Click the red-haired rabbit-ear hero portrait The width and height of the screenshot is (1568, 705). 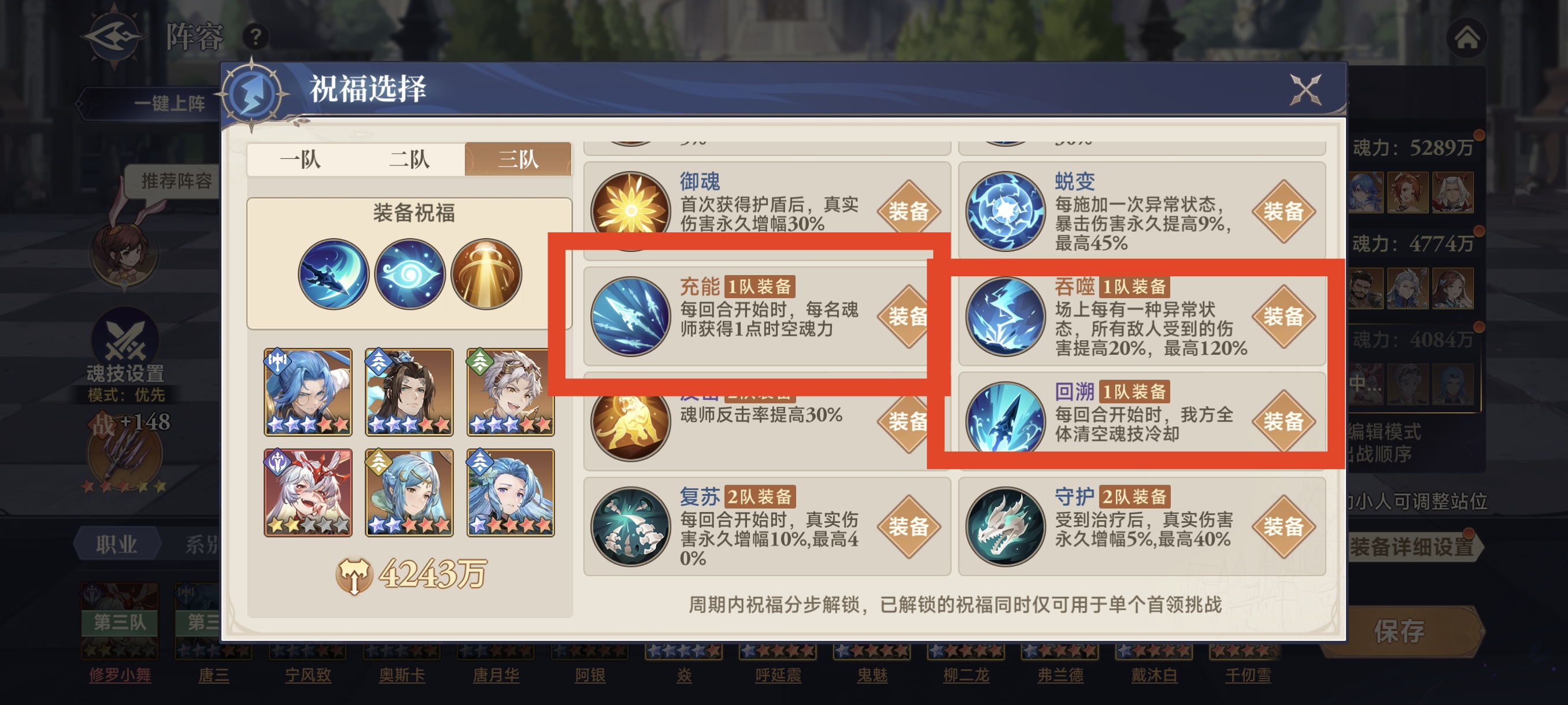coord(308,492)
